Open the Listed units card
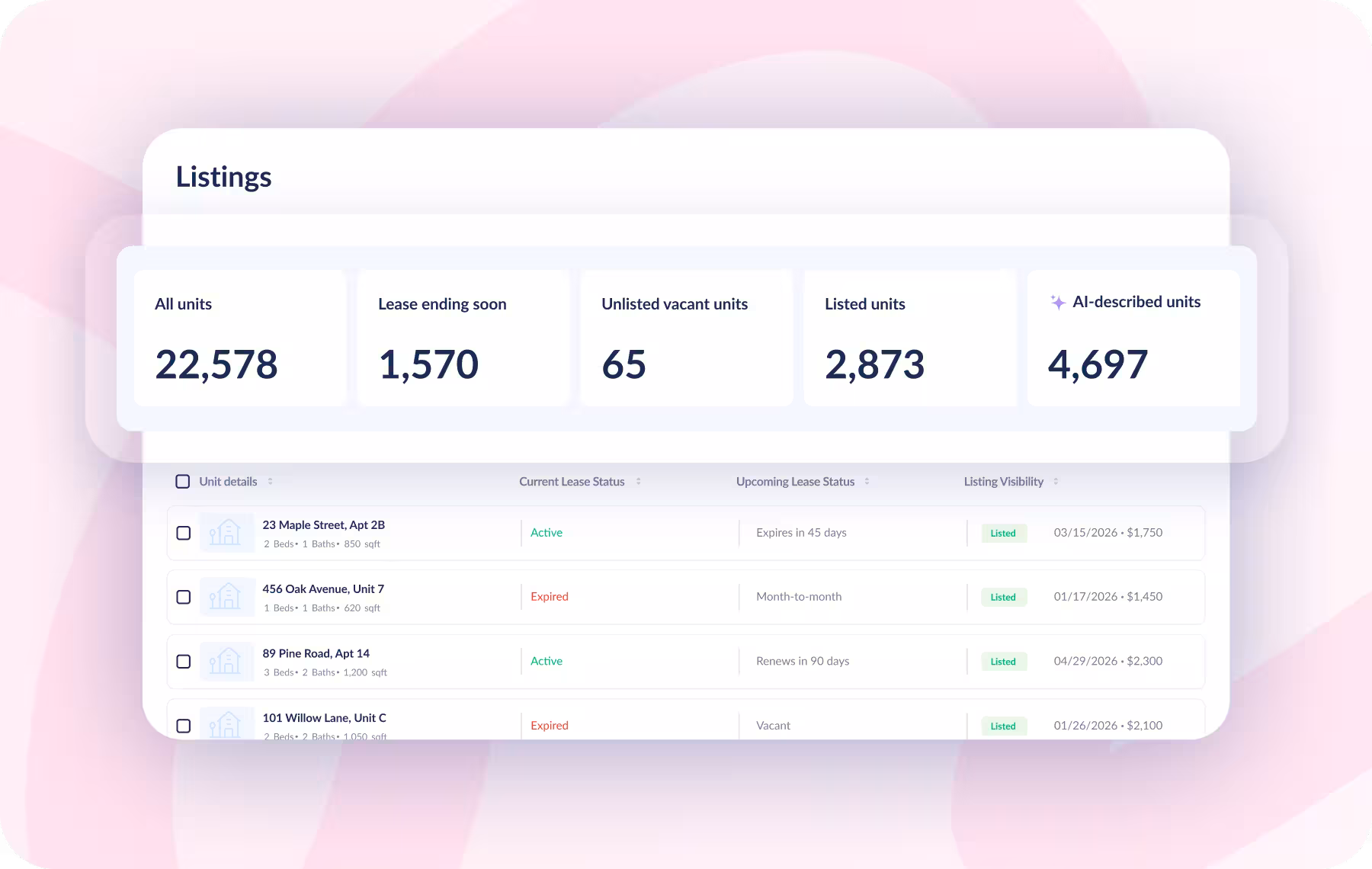Viewport: 1372px width, 869px height. click(910, 338)
